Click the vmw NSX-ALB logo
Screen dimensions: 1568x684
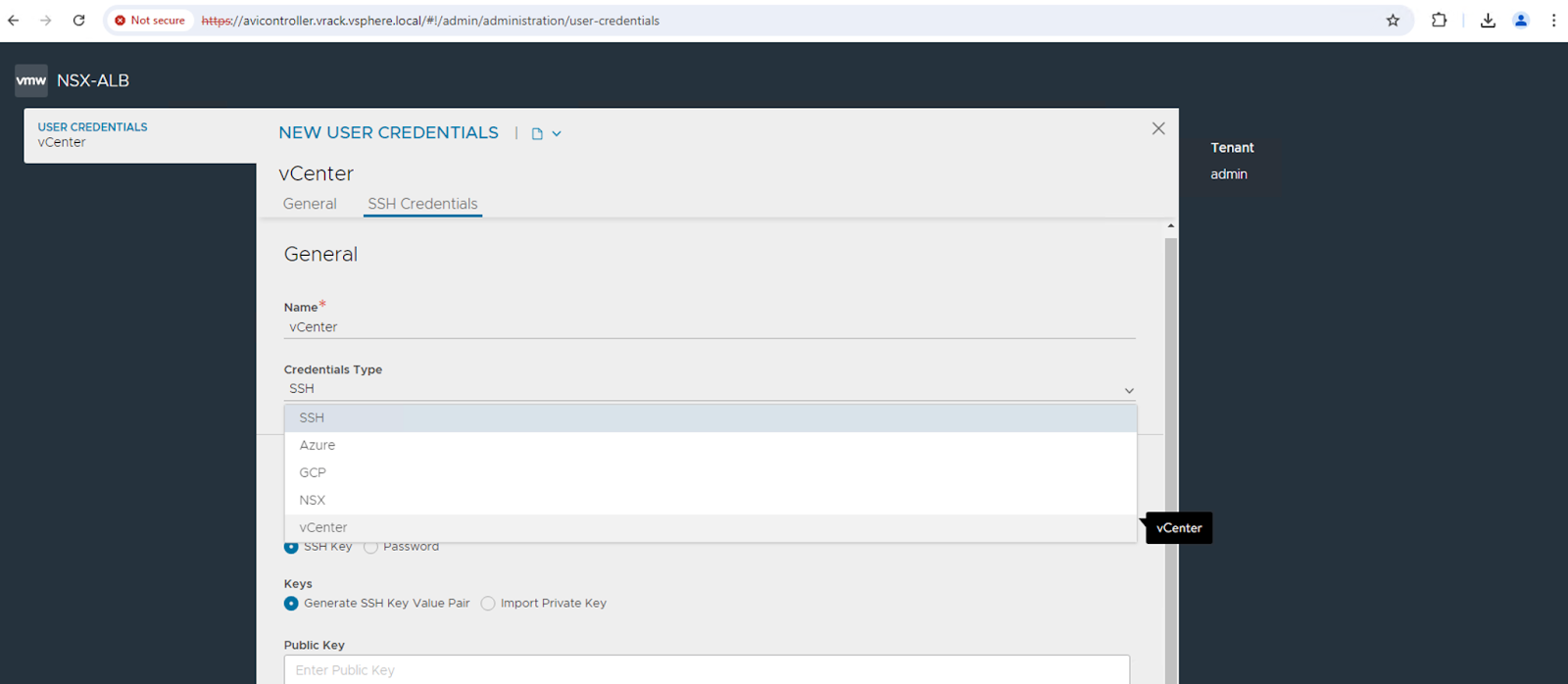[x=30, y=80]
